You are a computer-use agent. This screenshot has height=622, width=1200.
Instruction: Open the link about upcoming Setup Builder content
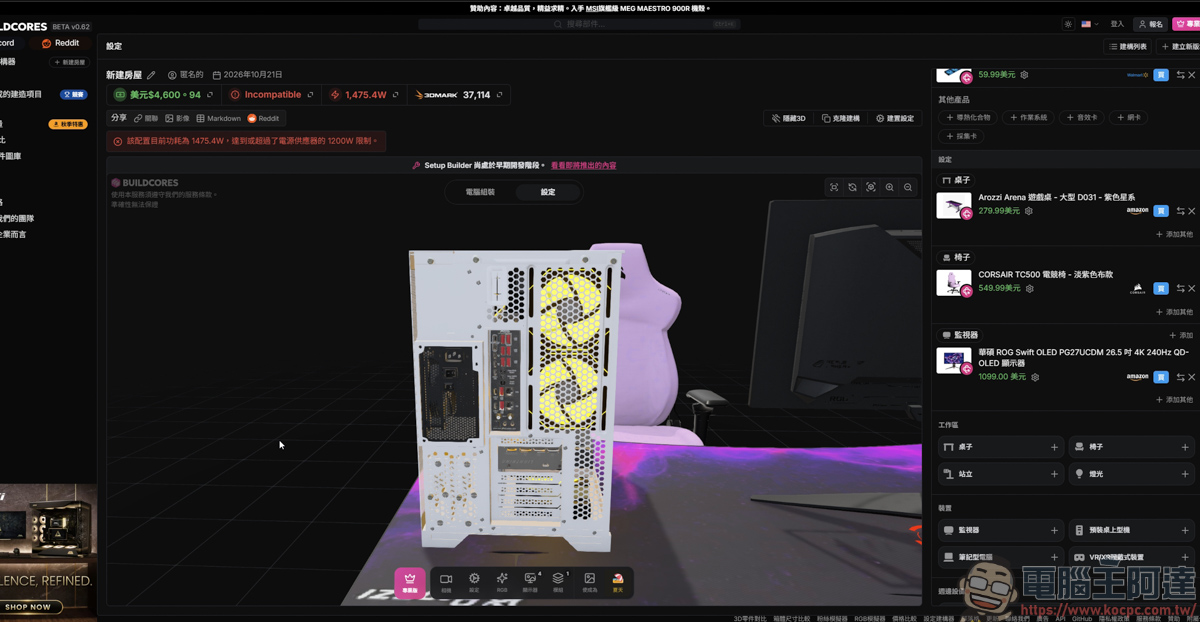583,165
